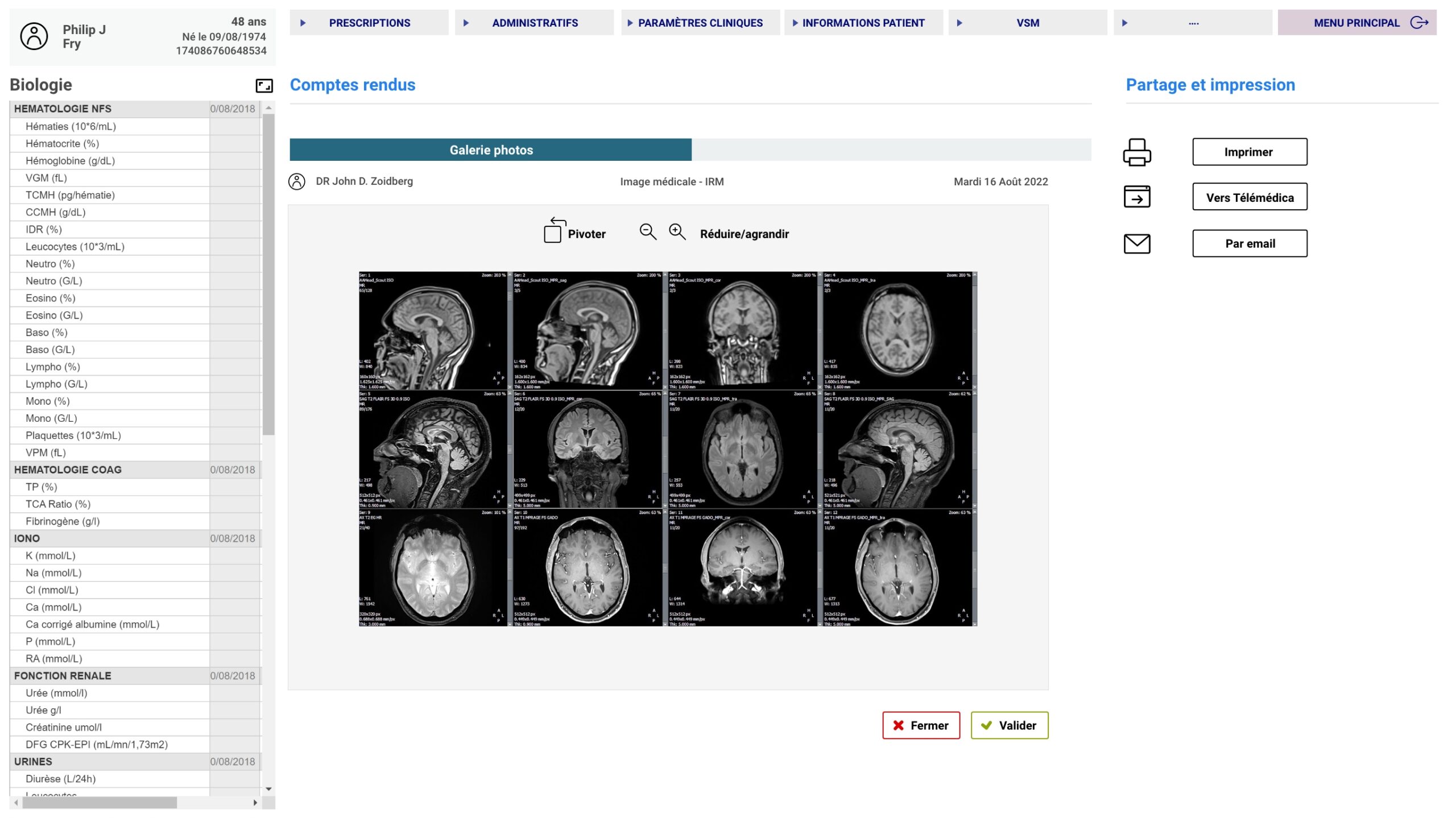
Task: Click the zoom in magnifier icon
Action: point(677,232)
